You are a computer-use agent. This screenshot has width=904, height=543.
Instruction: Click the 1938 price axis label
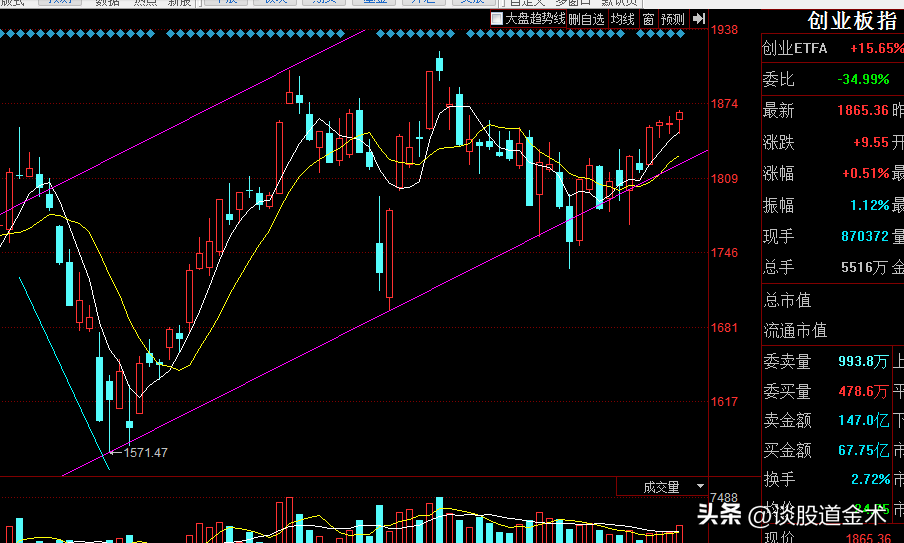pos(724,30)
